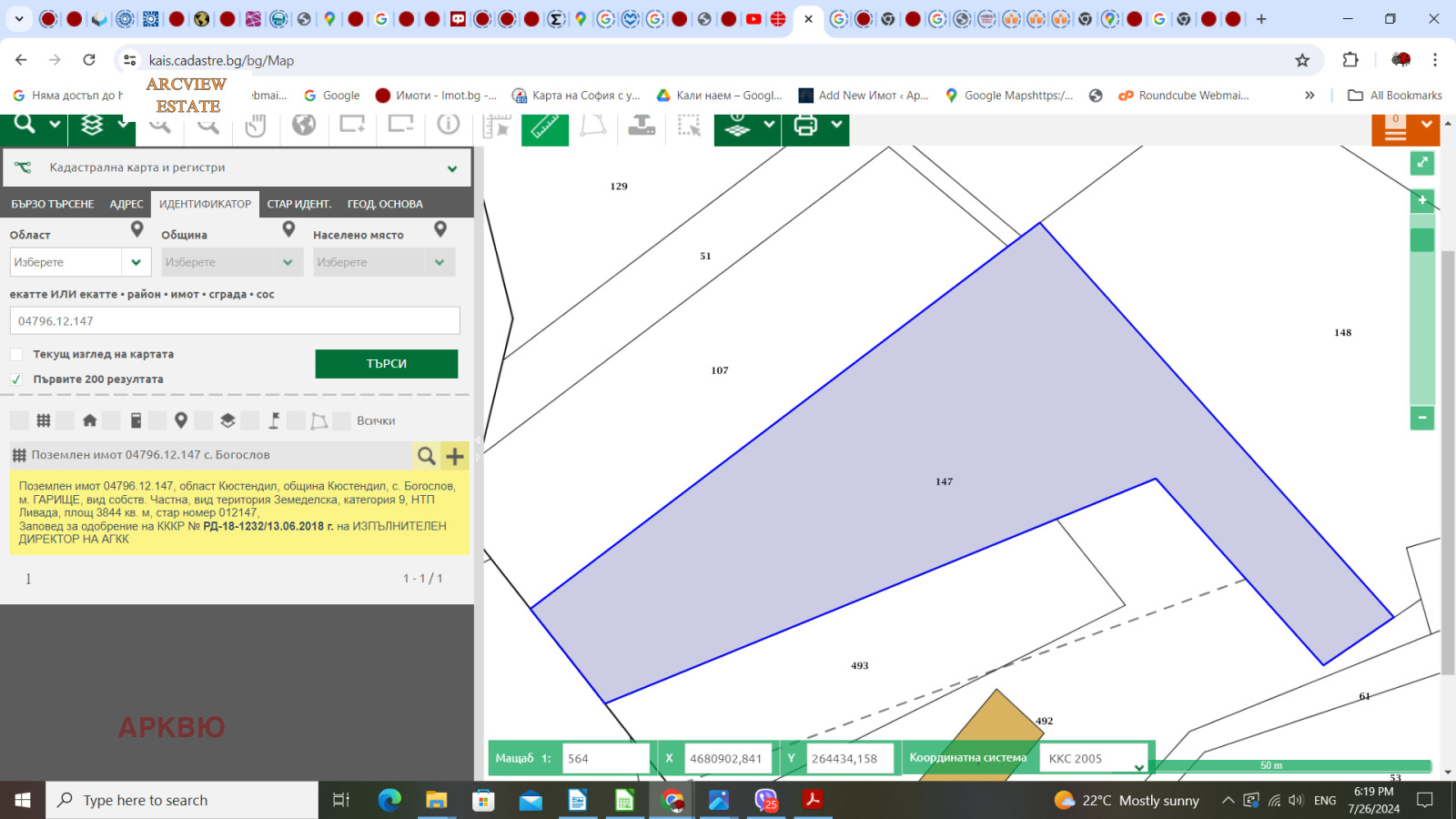Add parcel result with plus icon

point(455,456)
